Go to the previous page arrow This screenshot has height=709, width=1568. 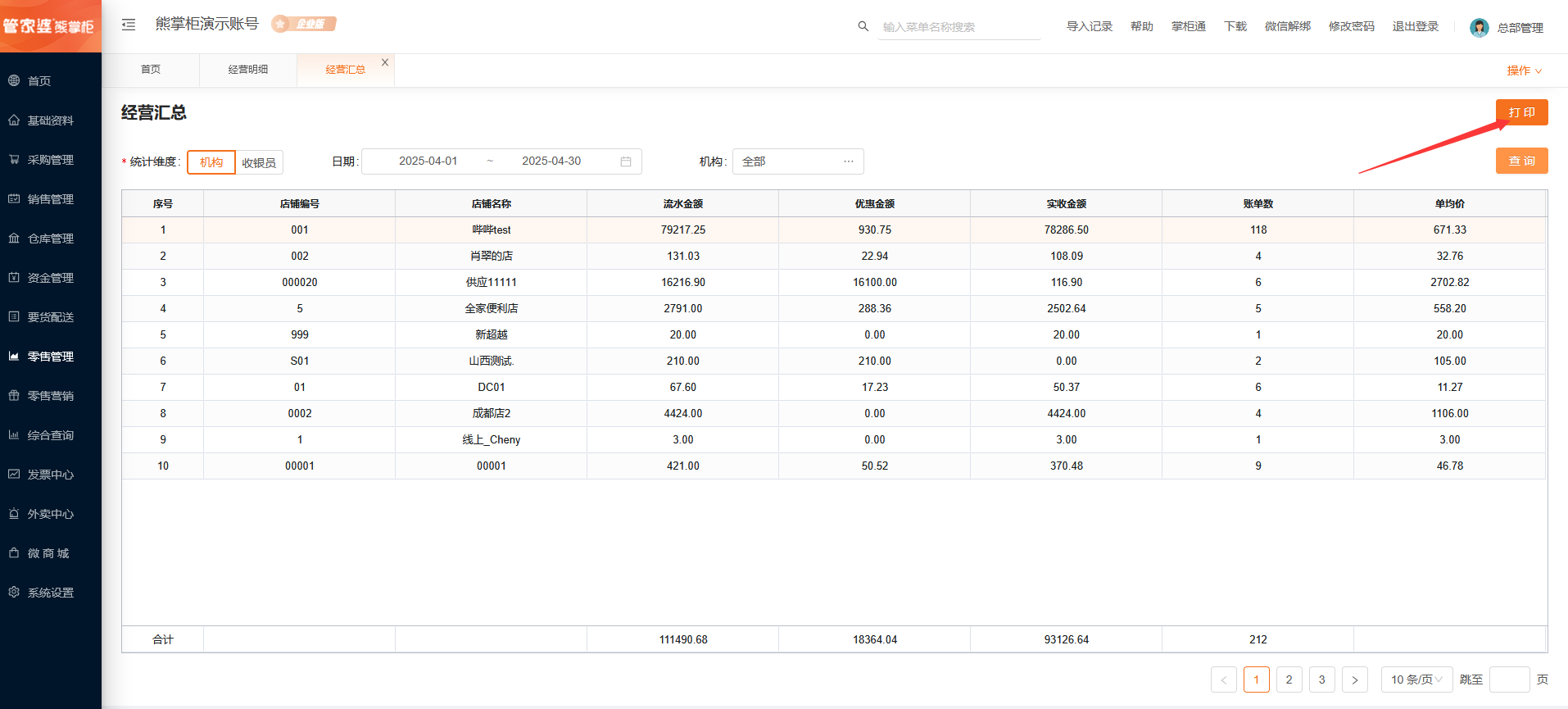coord(1224,679)
